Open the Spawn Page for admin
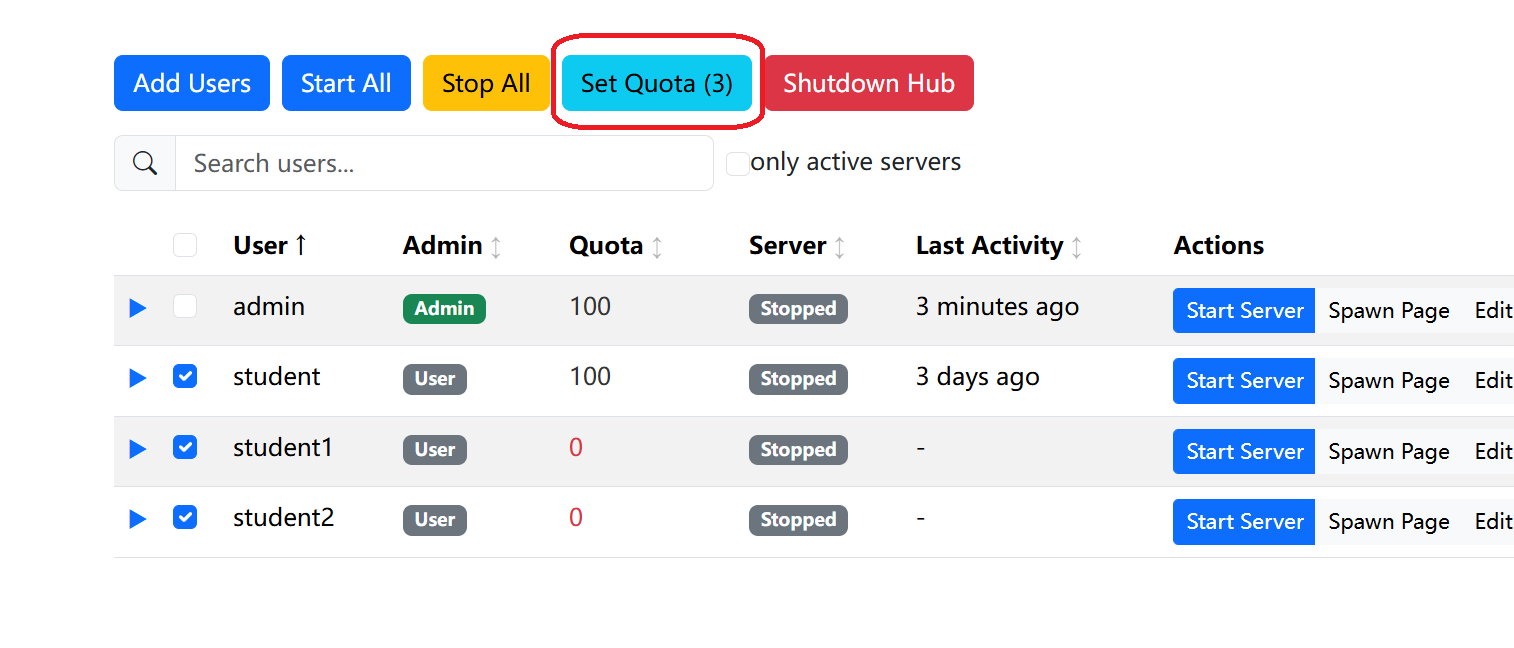This screenshot has width=1514, height=648. (x=1388, y=310)
